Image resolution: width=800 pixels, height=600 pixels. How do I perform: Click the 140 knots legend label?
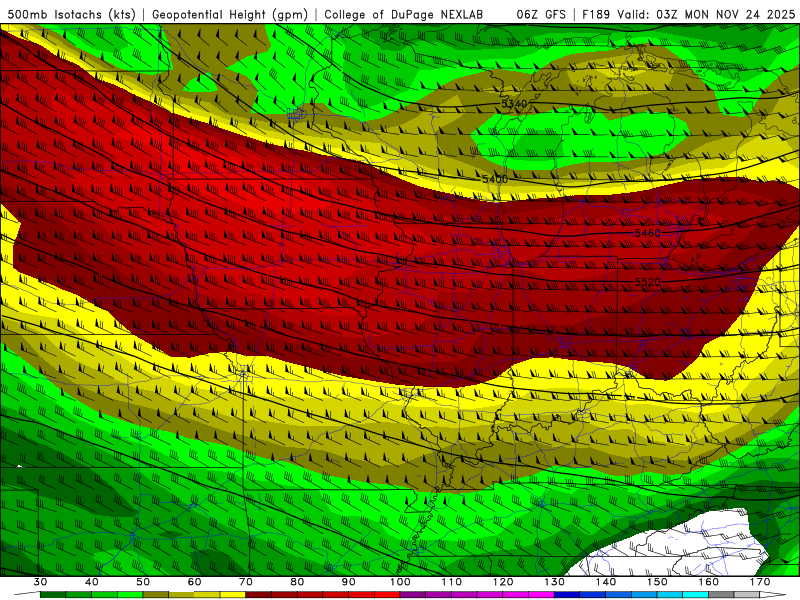point(606,582)
